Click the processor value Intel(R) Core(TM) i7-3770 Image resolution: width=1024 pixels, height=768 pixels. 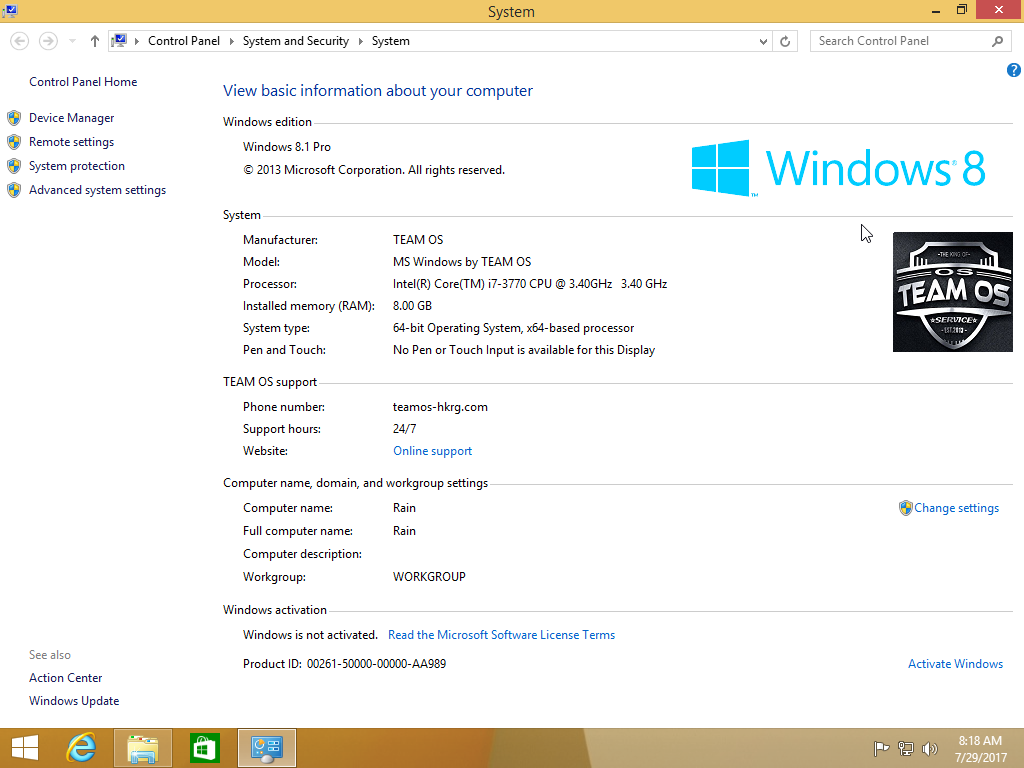click(530, 284)
